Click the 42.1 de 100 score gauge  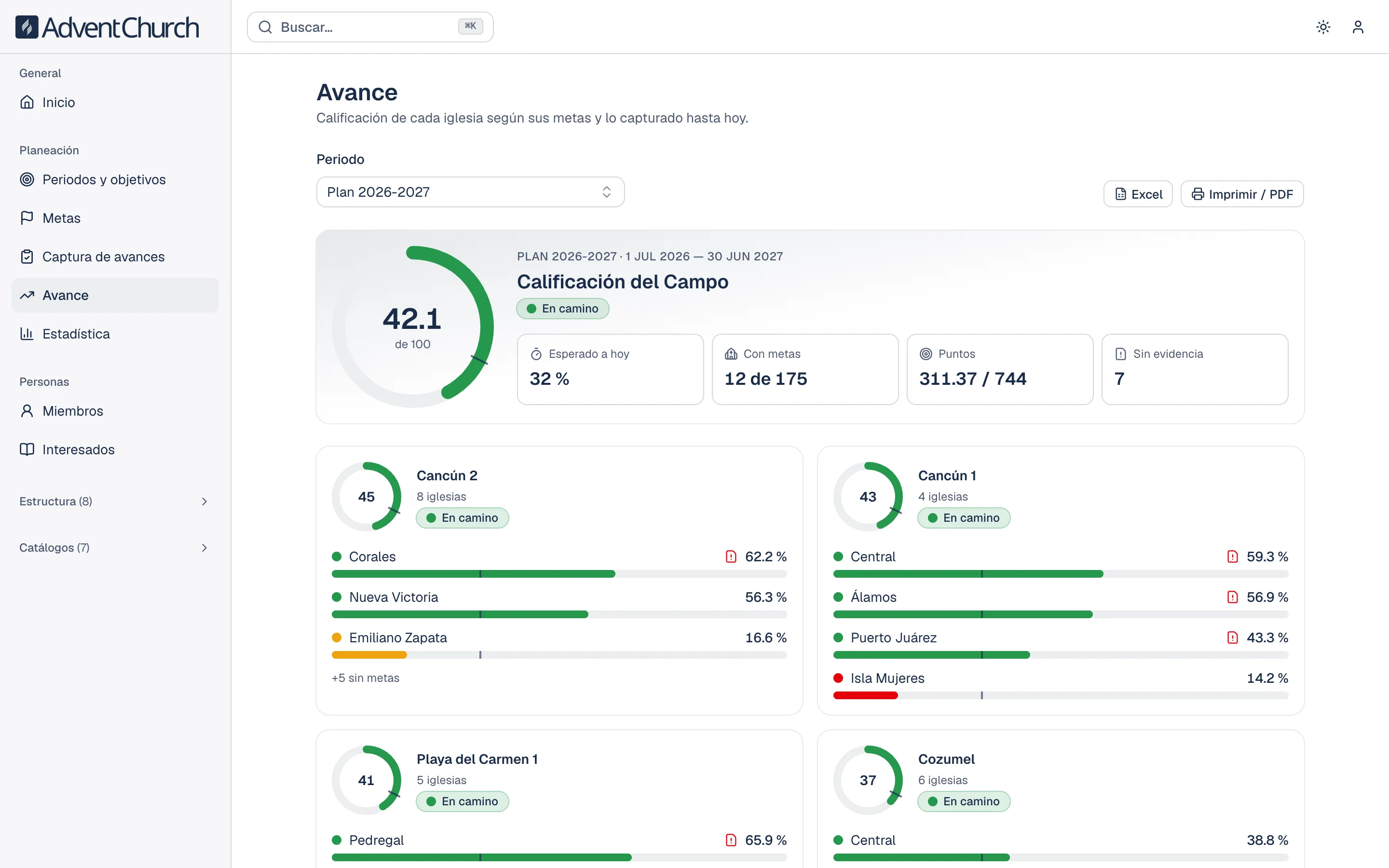coord(412,326)
